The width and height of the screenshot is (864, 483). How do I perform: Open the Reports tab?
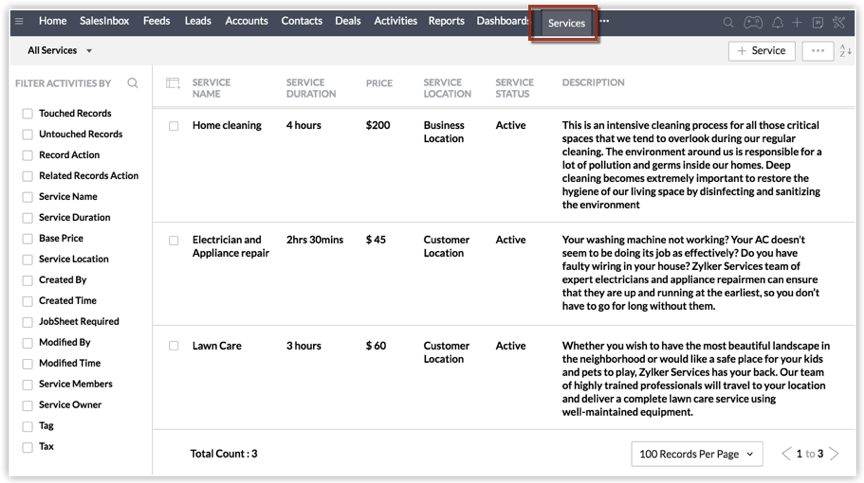pos(446,21)
